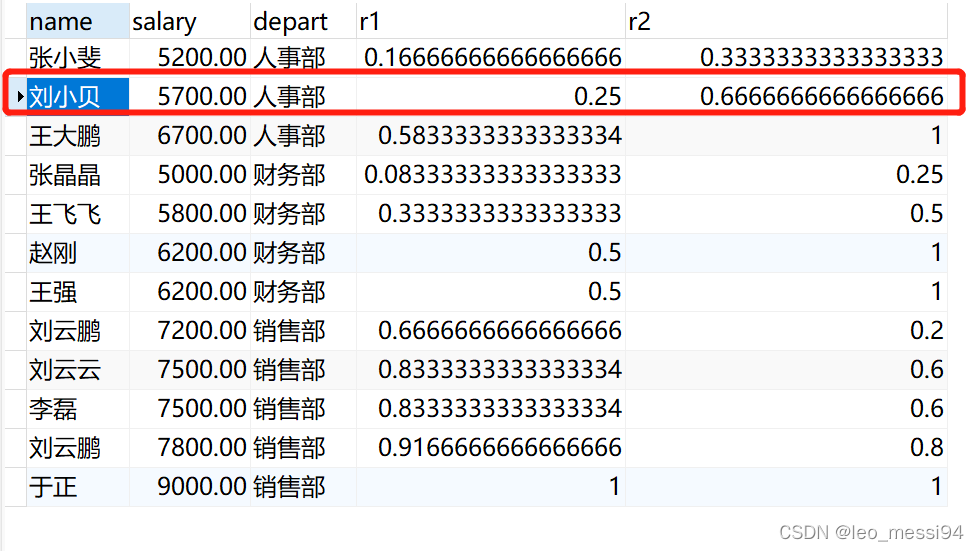The height and width of the screenshot is (551, 979).
Task: Click the salary cell in 王强's row
Action: click(190, 291)
